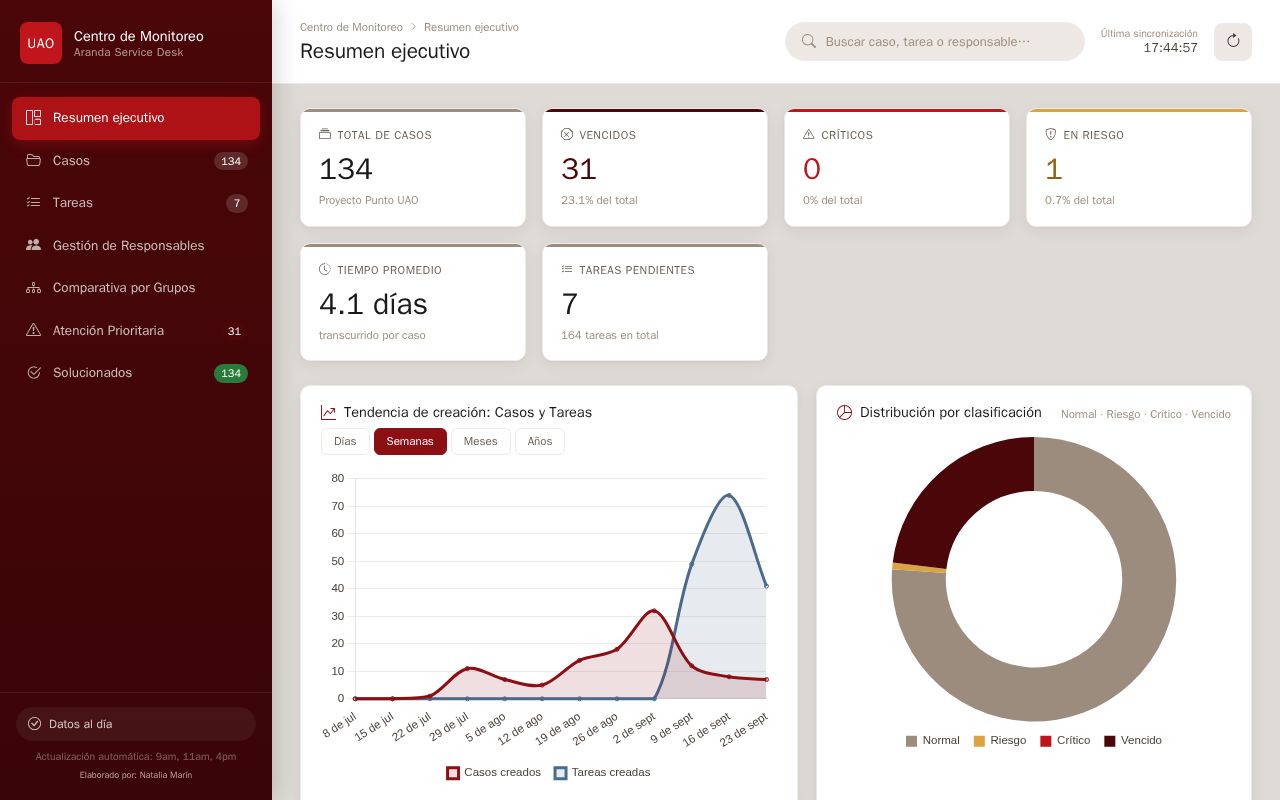The height and width of the screenshot is (800, 1280).
Task: Click the Gestión de Responsables people icon
Action: coord(33,245)
